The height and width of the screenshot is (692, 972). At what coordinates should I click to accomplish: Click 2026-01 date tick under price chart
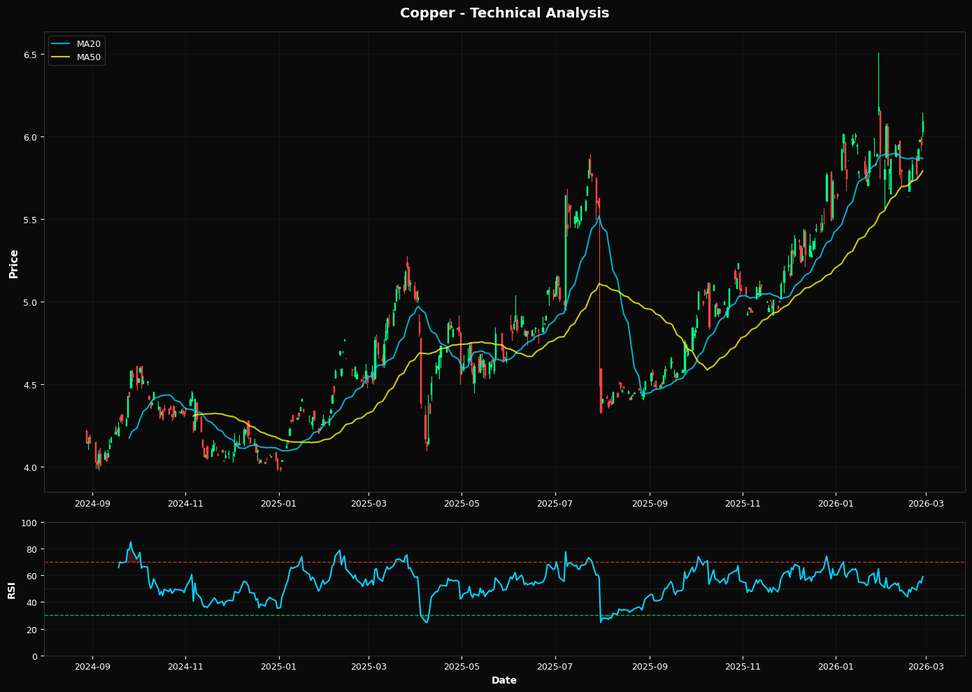[x=836, y=503]
